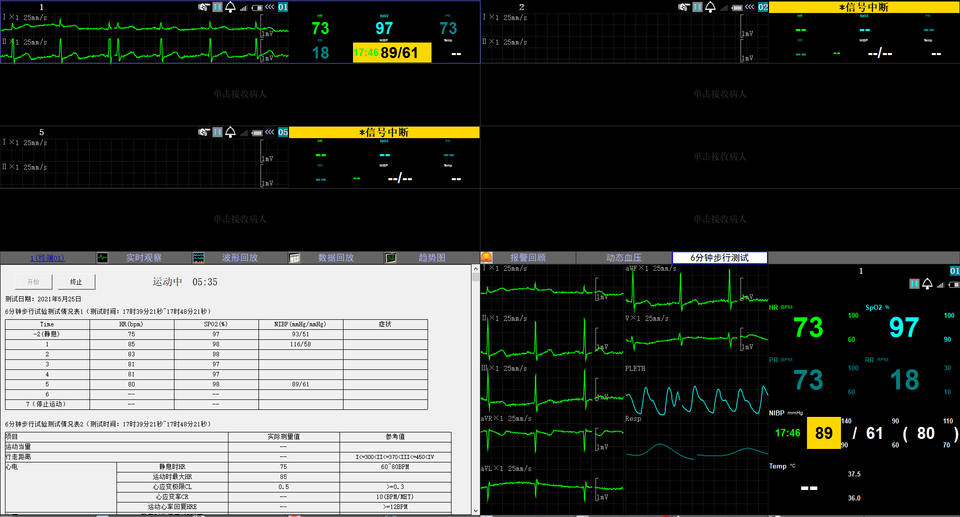Click the terminal number 05 badge on bed 5
This screenshot has width=960, height=517.
(283, 132)
